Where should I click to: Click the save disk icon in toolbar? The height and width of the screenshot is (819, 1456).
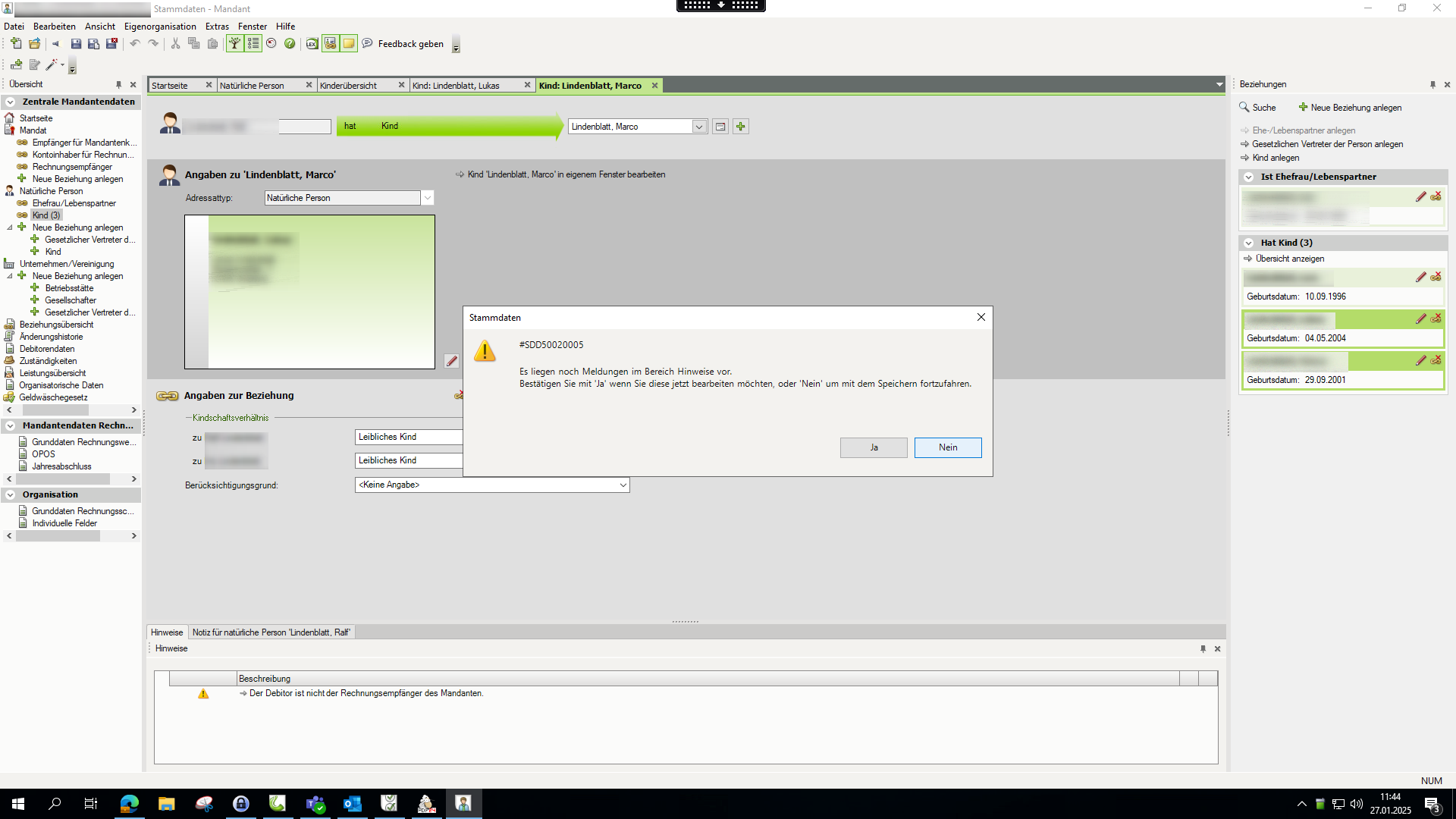click(x=76, y=44)
